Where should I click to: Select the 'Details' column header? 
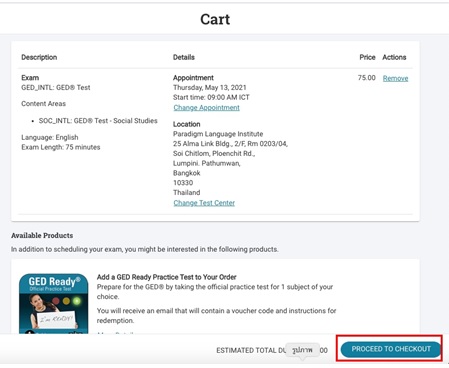184,57
